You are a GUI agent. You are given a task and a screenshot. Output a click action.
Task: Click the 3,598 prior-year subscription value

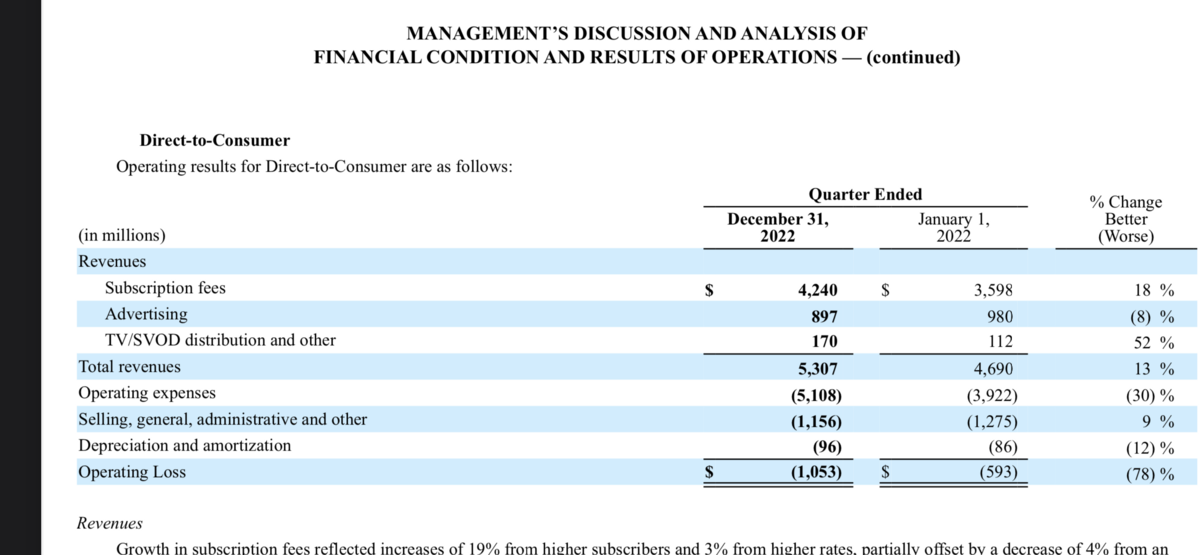pyautogui.click(x=993, y=290)
